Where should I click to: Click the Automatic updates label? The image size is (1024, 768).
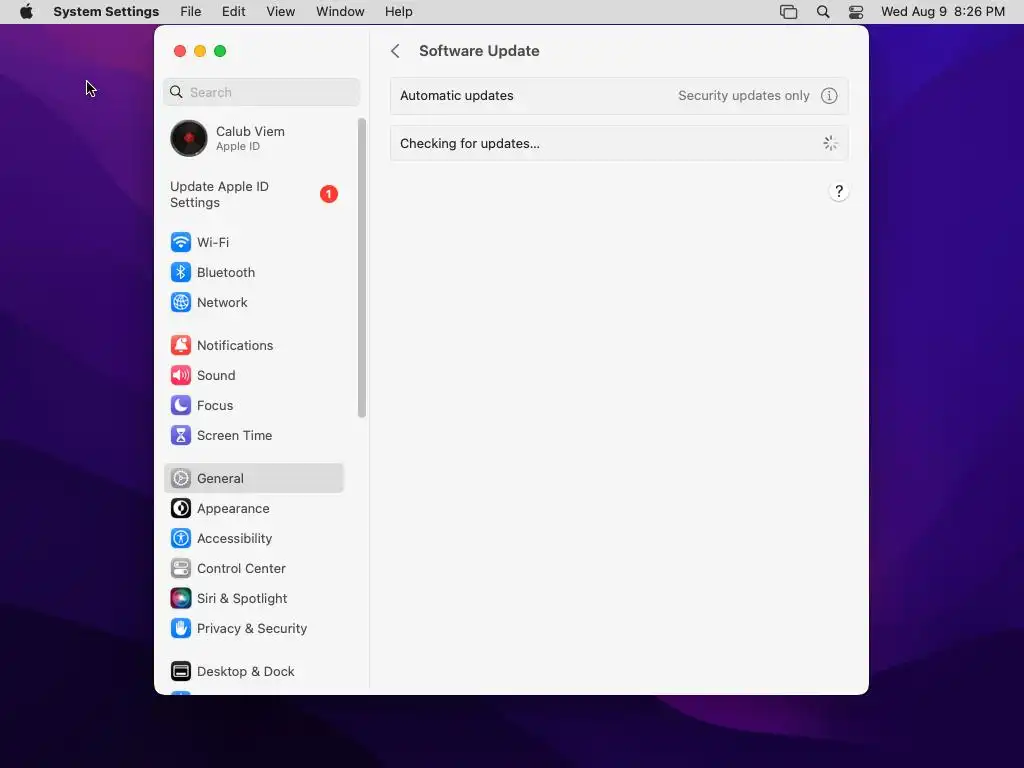pos(456,96)
